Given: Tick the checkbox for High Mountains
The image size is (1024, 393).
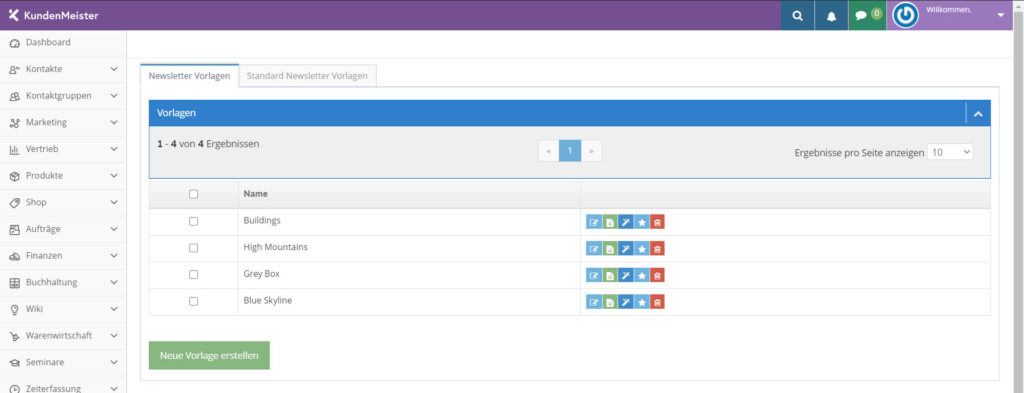Looking at the screenshot, I should tap(193, 248).
